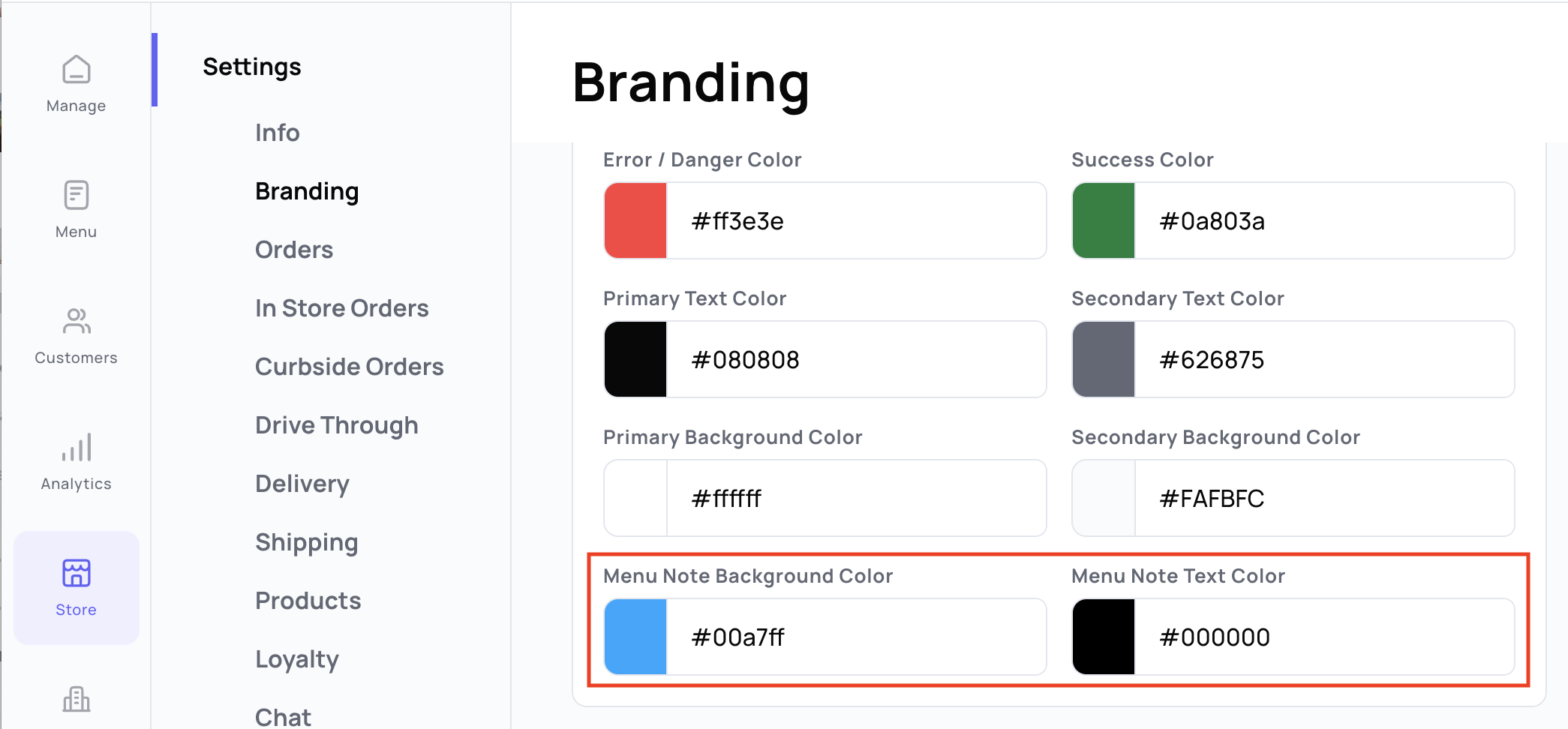Edit the Primary Text Color hex field
1568x729 pixels.
(x=855, y=360)
